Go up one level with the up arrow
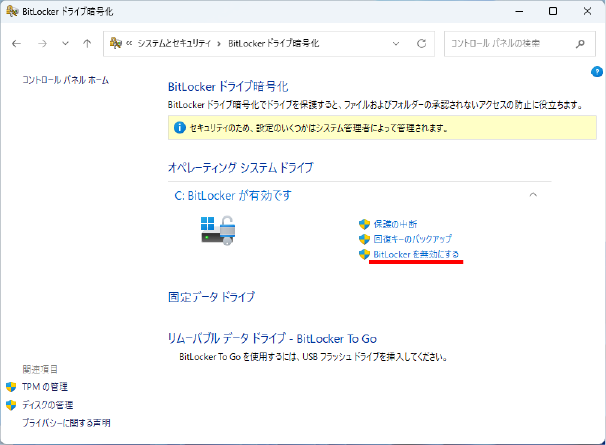 [87, 43]
